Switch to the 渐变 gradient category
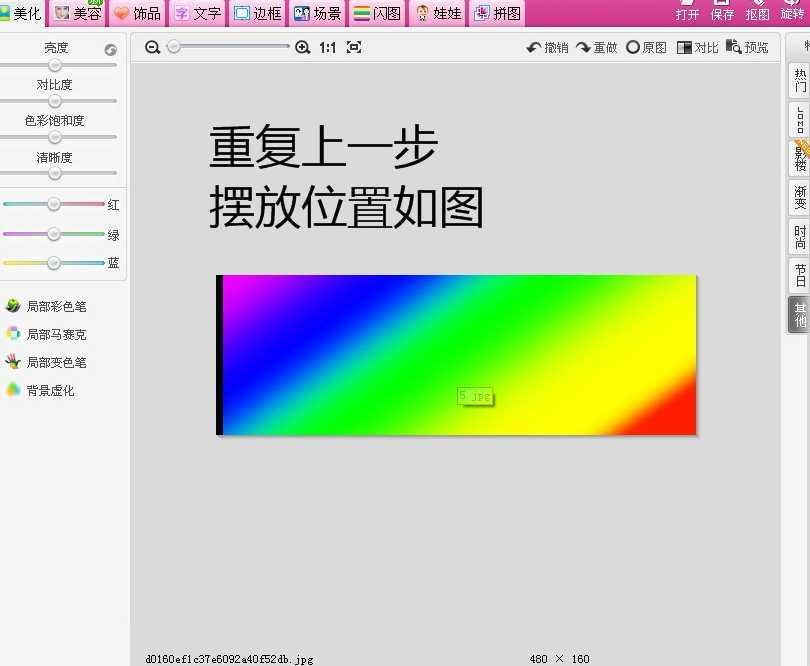 pyautogui.click(x=797, y=198)
